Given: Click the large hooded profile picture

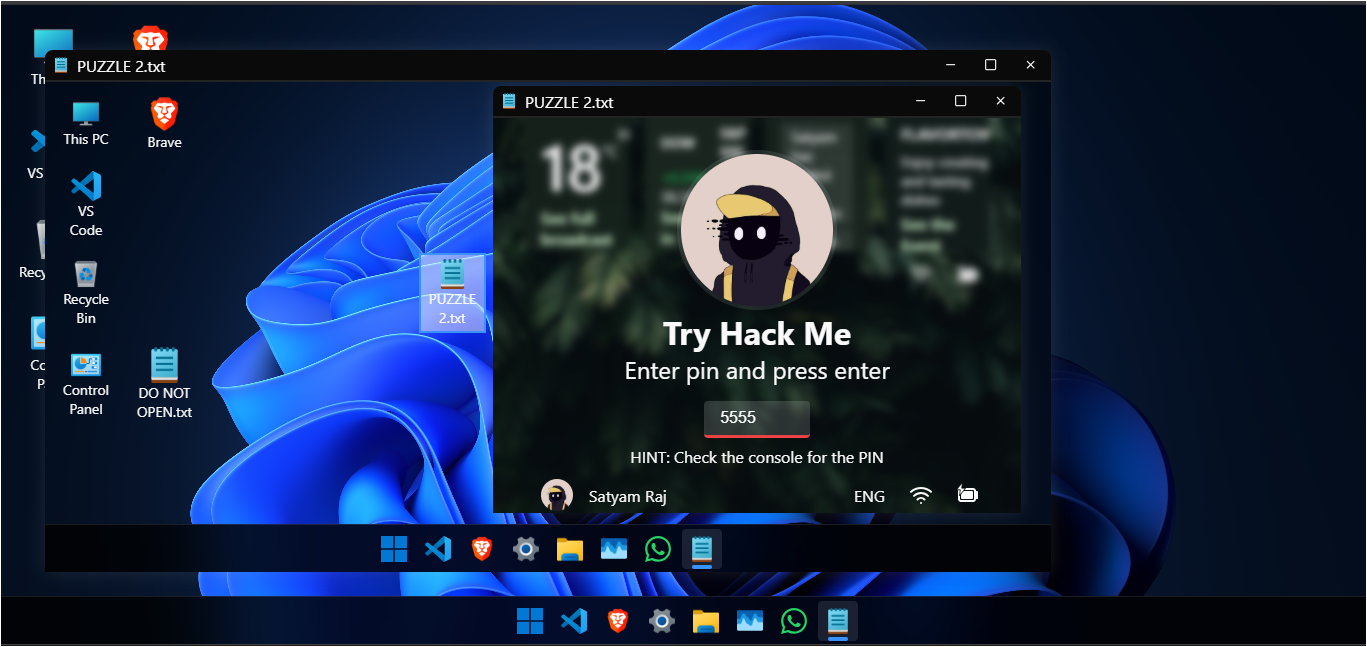Looking at the screenshot, I should (756, 230).
